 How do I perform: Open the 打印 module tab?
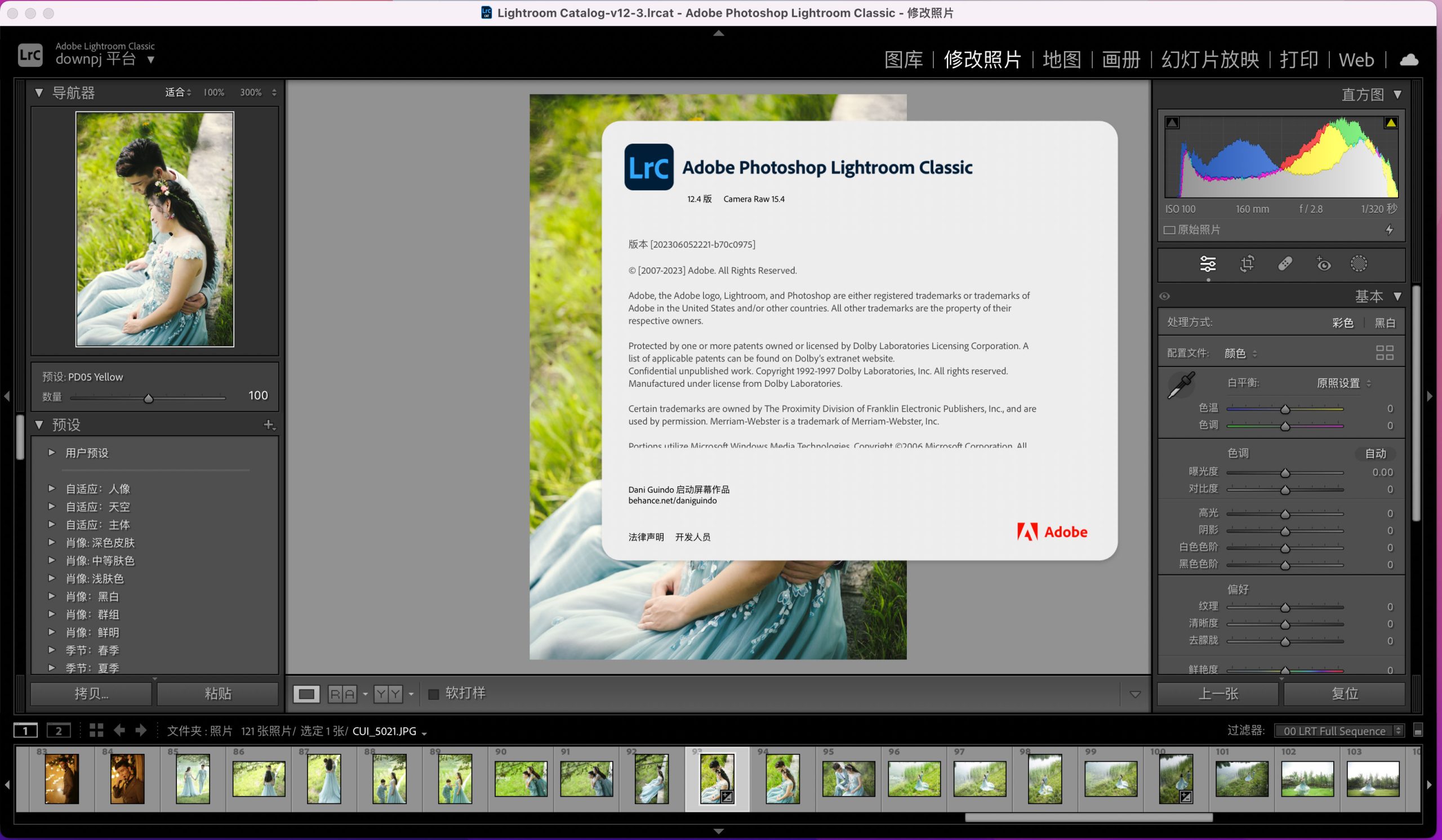(x=1298, y=60)
